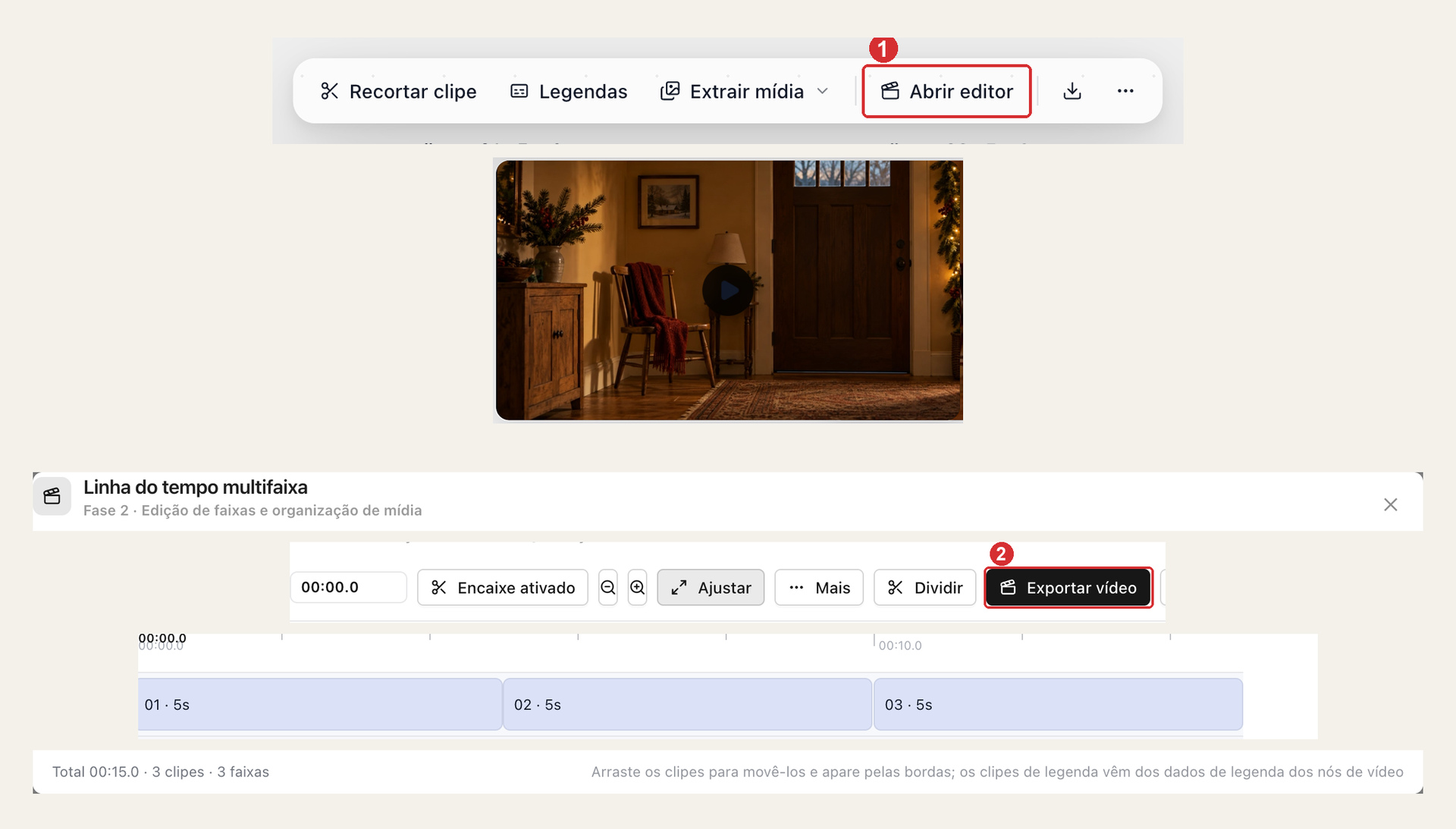Open the Mais menu in the timeline toolbar
The width and height of the screenshot is (1456, 829).
click(x=819, y=587)
